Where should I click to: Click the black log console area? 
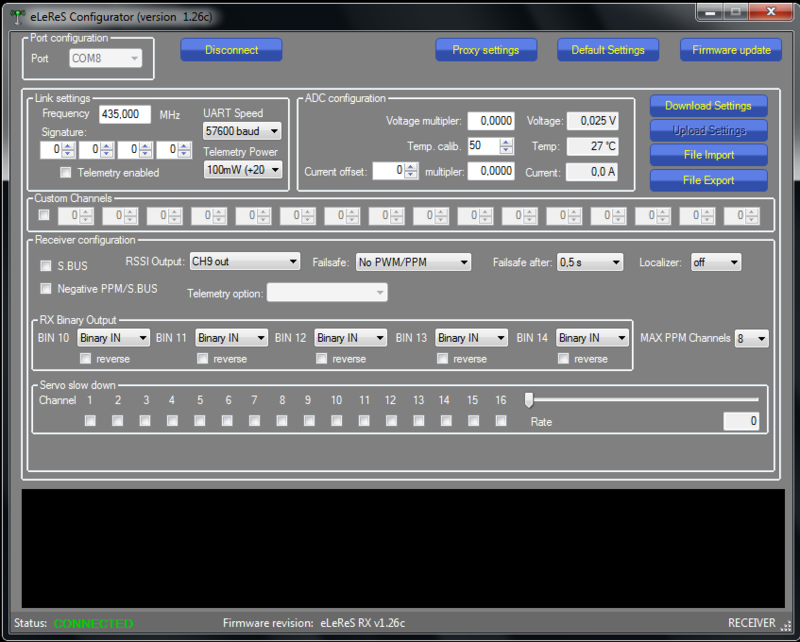[403, 549]
